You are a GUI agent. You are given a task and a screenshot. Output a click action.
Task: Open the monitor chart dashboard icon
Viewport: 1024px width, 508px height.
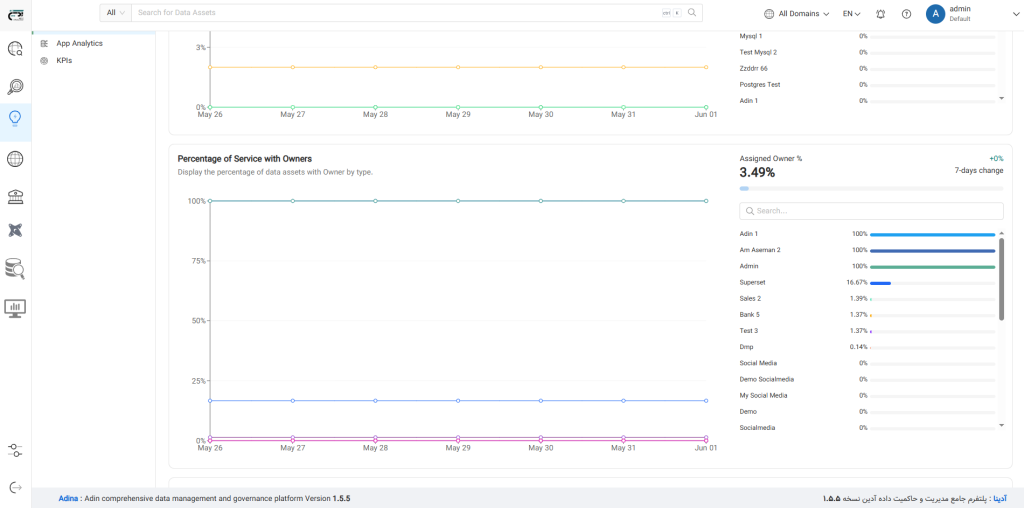tap(15, 308)
